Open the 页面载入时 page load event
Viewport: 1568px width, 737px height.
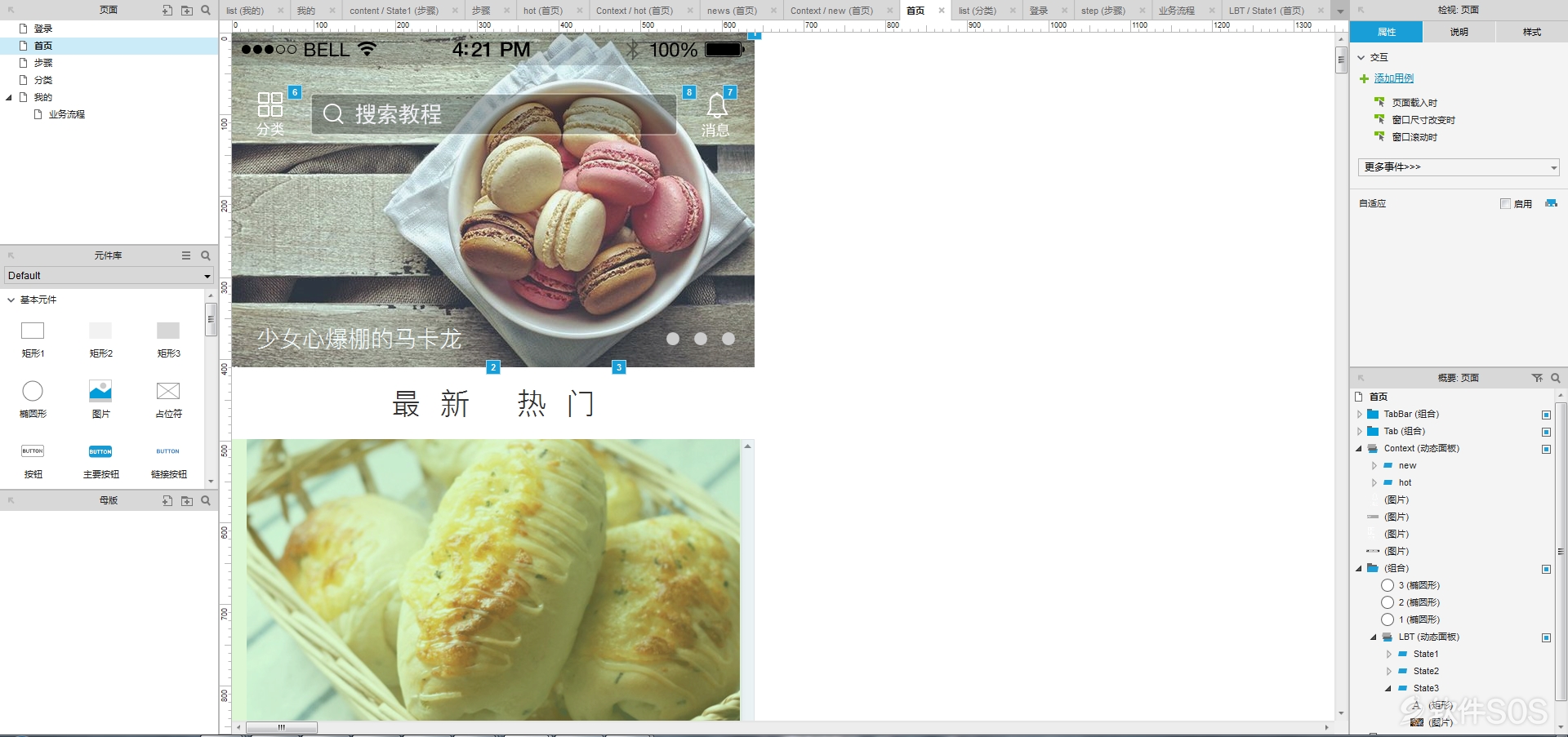(x=1414, y=103)
